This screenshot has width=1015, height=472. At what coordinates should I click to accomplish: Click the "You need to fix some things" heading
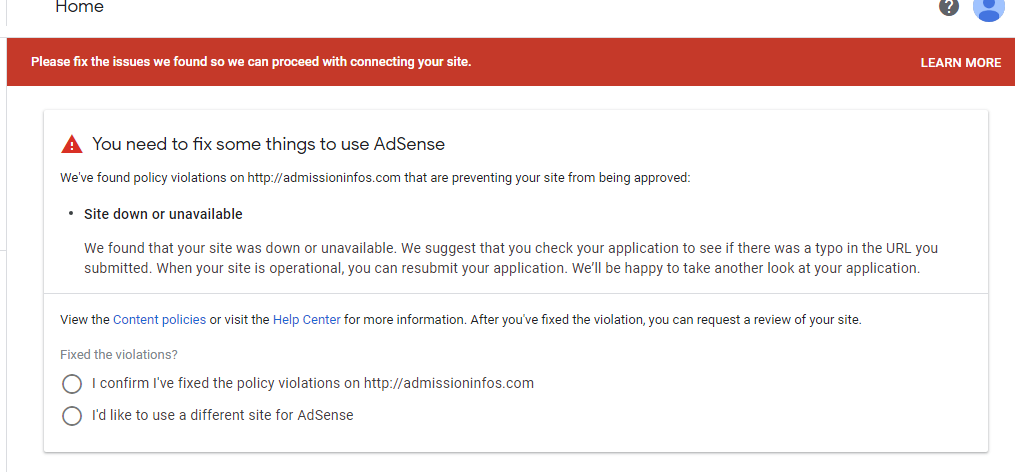click(x=268, y=144)
